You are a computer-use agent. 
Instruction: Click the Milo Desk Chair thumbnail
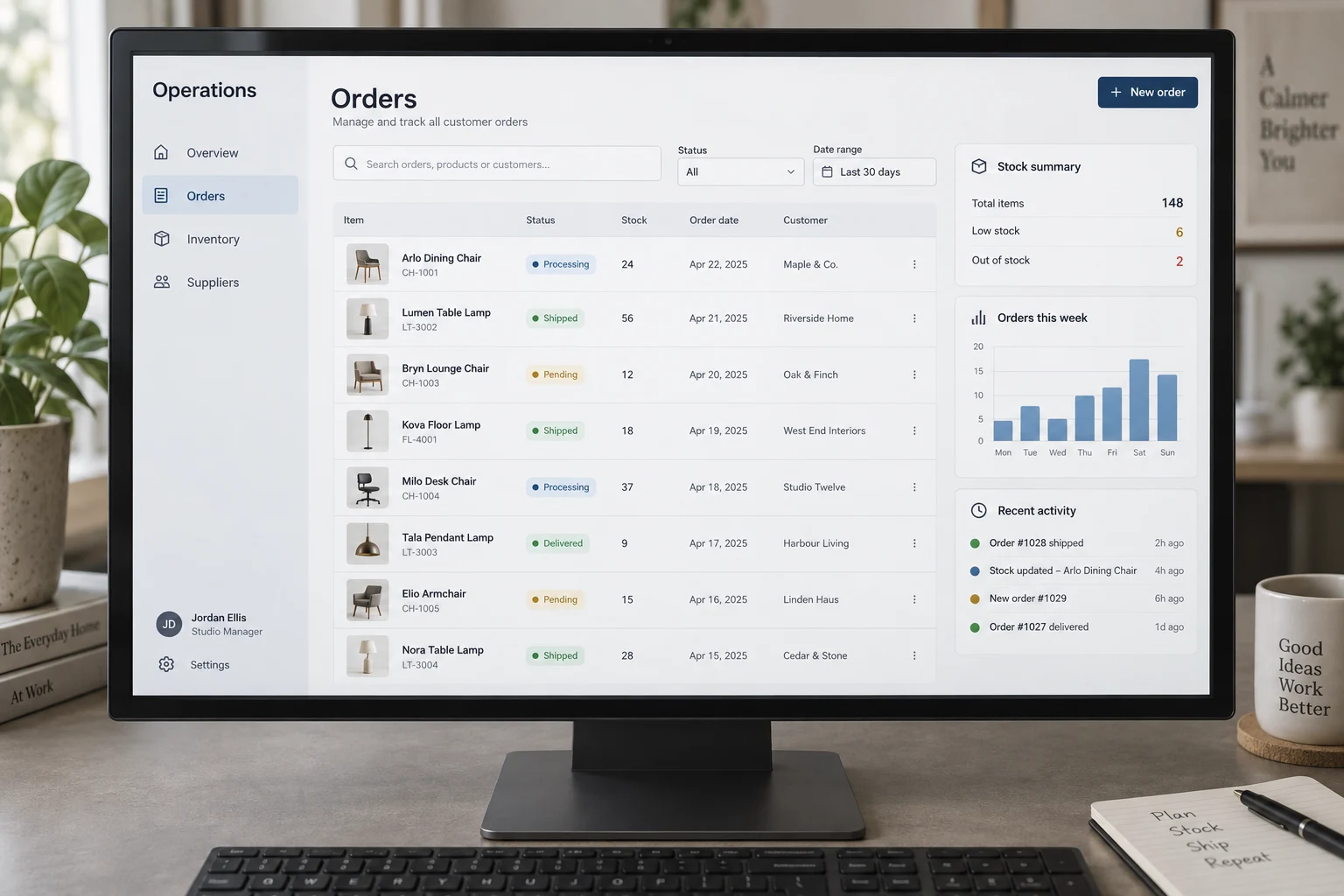pos(367,487)
